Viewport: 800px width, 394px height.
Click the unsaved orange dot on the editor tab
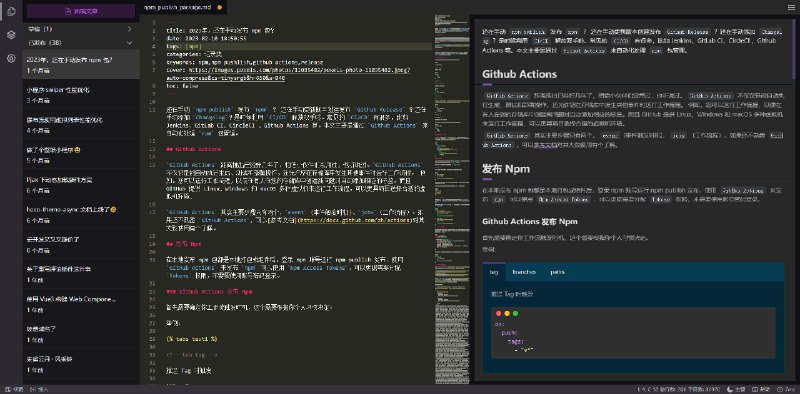click(x=219, y=7)
